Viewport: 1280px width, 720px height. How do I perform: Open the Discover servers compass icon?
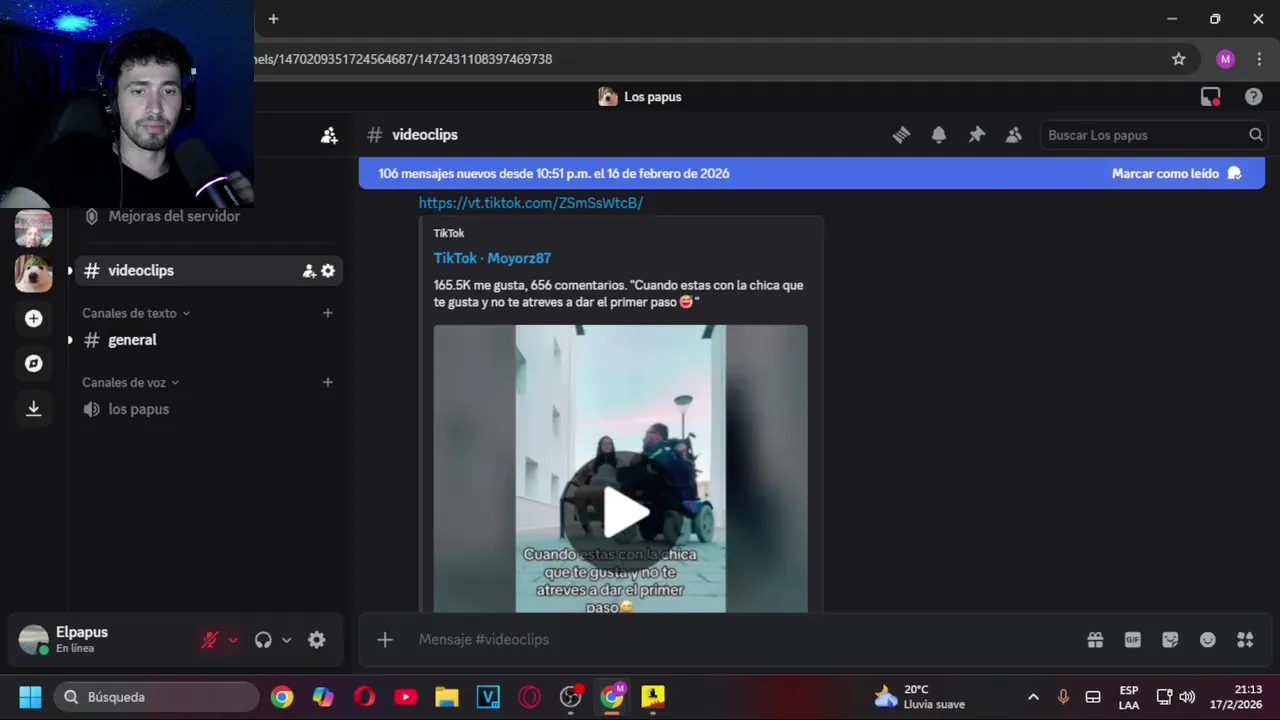34,363
